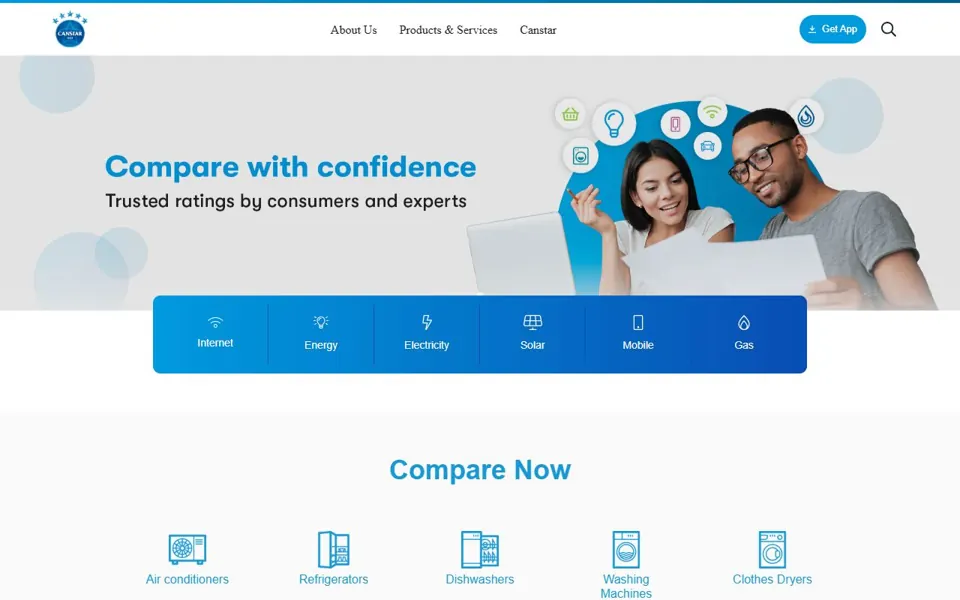
Task: Click the car bubble in hero image
Action: 707,146
